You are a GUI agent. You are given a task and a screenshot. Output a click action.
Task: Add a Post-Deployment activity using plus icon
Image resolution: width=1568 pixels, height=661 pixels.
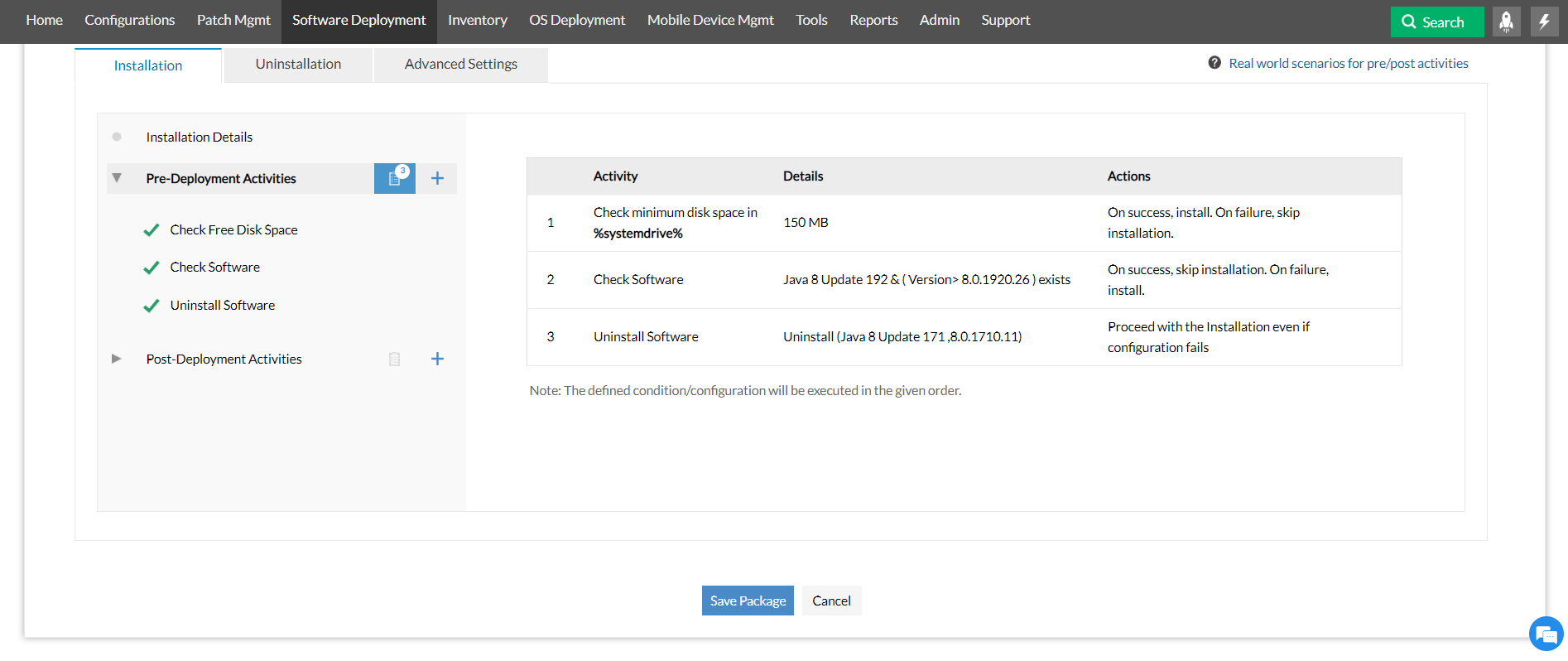click(437, 359)
